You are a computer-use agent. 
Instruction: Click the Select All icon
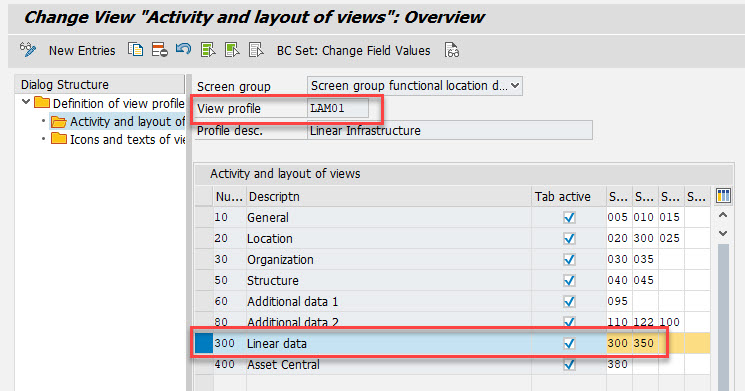pyautogui.click(x=208, y=49)
